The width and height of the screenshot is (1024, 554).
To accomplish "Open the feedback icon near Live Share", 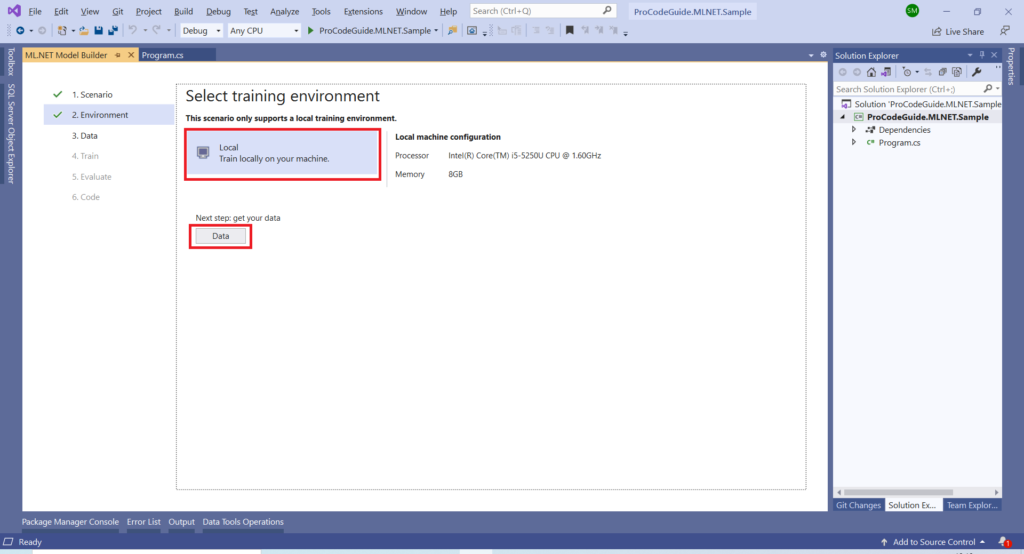I will pos(1005,31).
